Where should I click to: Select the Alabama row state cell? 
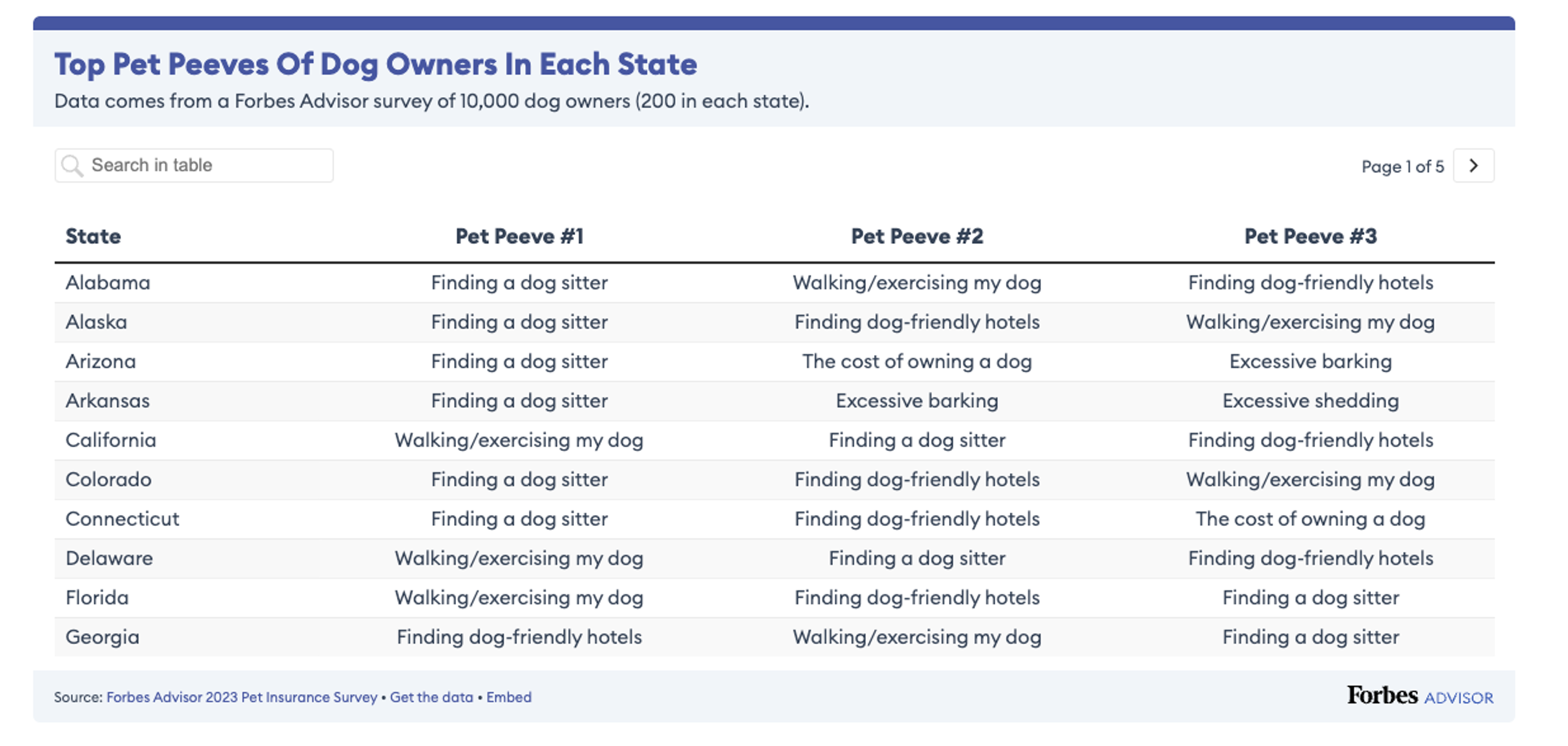point(108,283)
